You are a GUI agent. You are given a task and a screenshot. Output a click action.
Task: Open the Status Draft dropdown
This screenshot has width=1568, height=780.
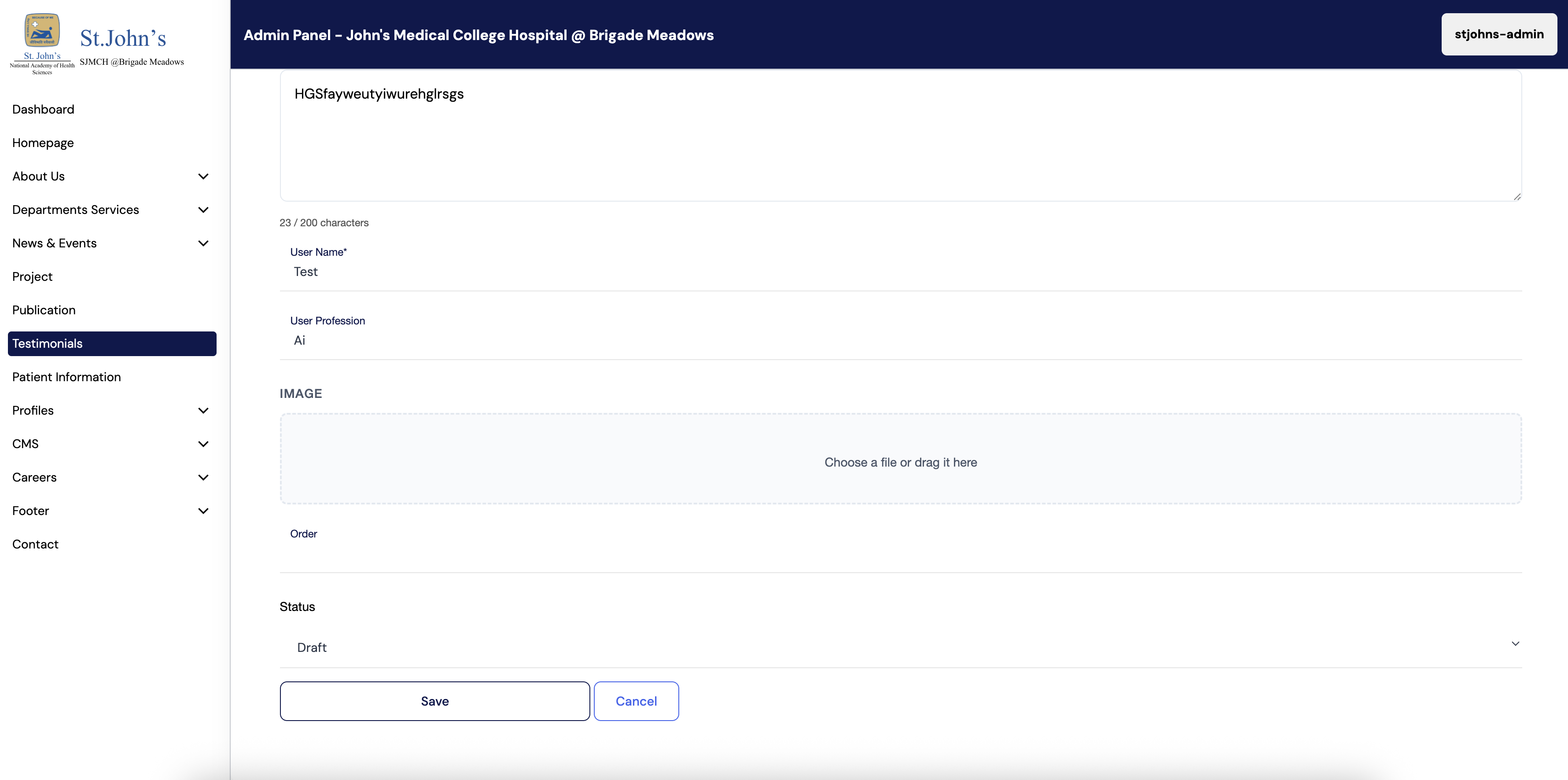click(x=900, y=647)
